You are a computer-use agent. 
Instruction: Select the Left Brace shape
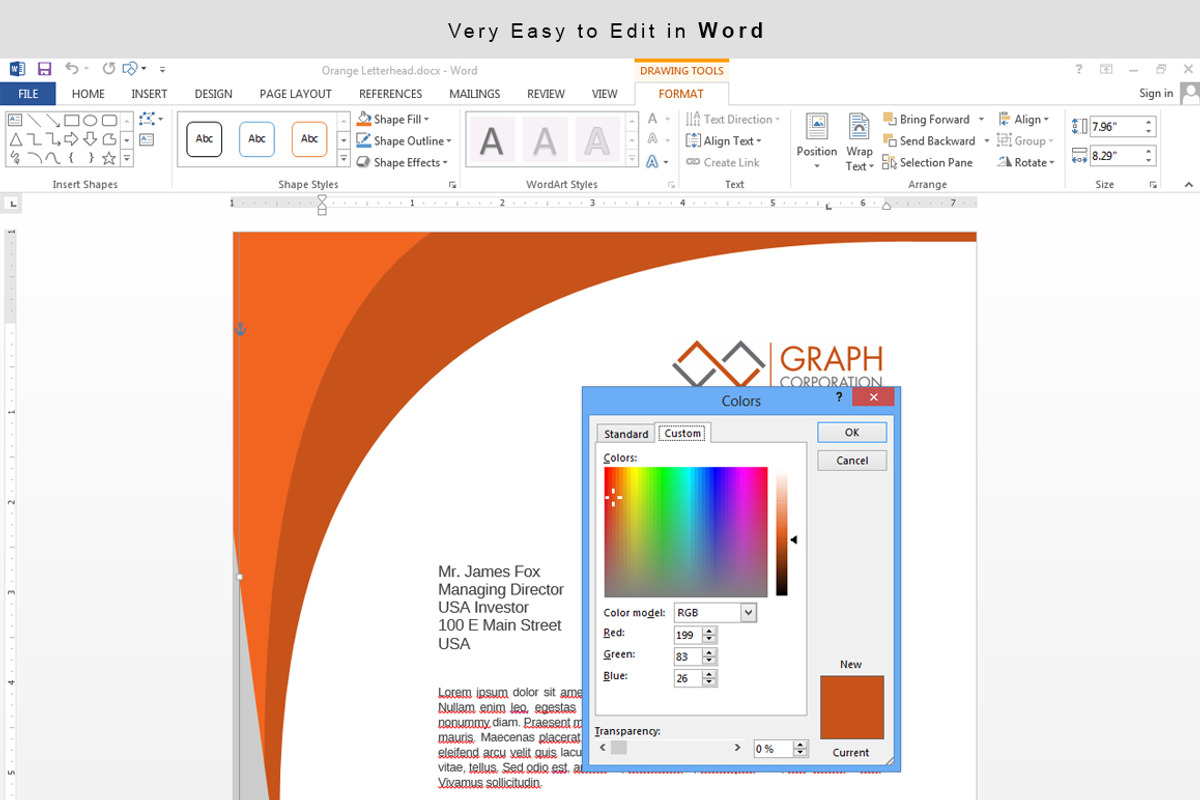pyautogui.click(x=72, y=158)
